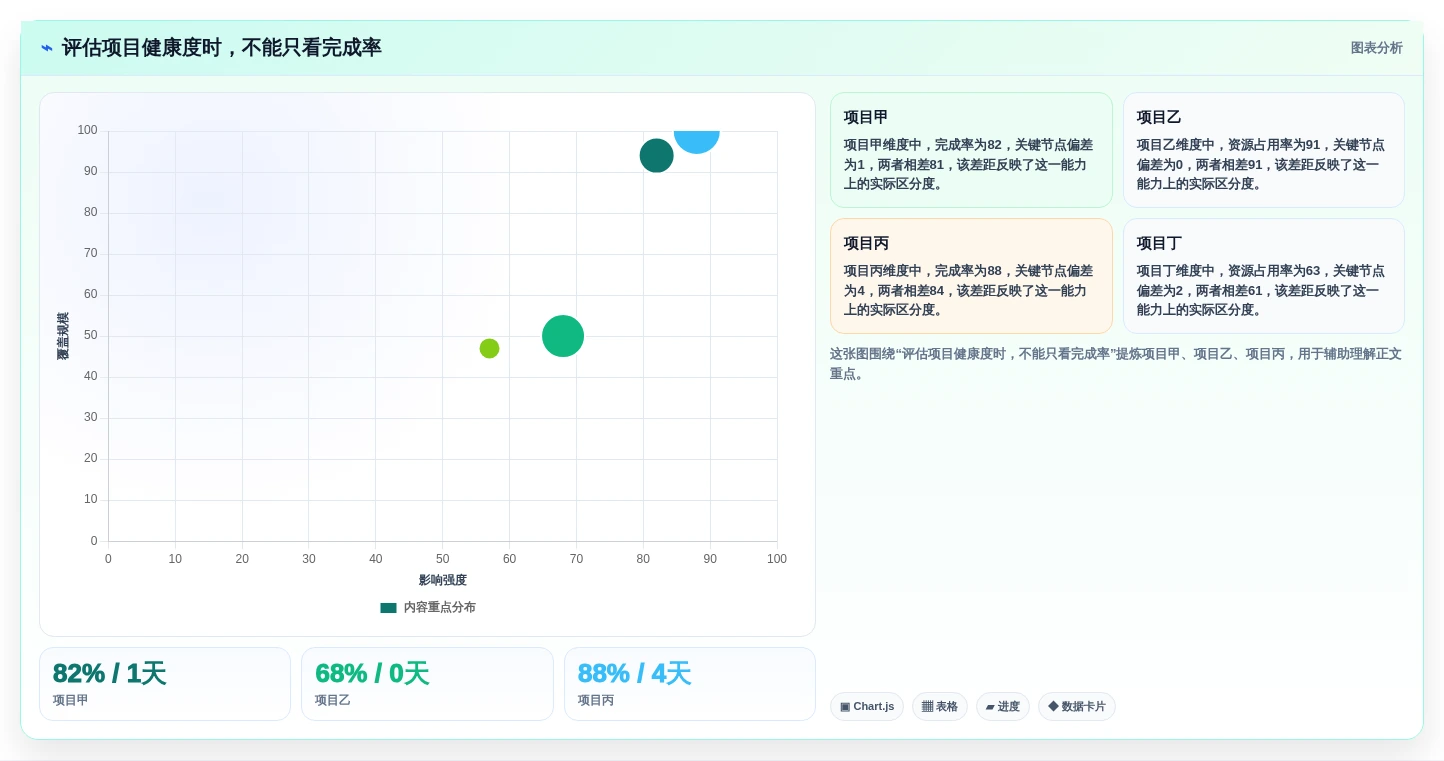The image size is (1444, 761).
Task: Click the 图表分析 label in header
Action: pyautogui.click(x=1376, y=48)
